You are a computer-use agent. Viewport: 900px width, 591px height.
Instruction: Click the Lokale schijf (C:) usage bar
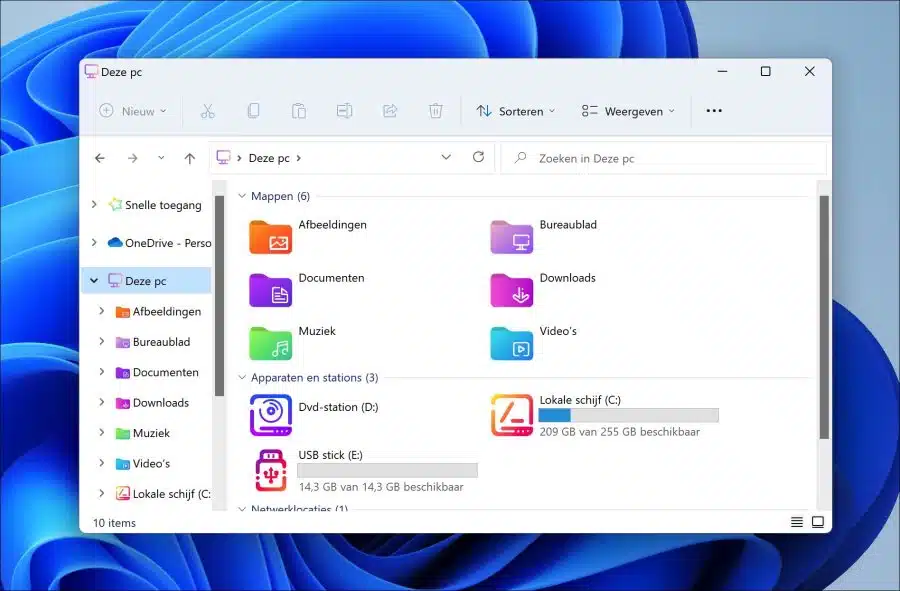click(x=629, y=415)
